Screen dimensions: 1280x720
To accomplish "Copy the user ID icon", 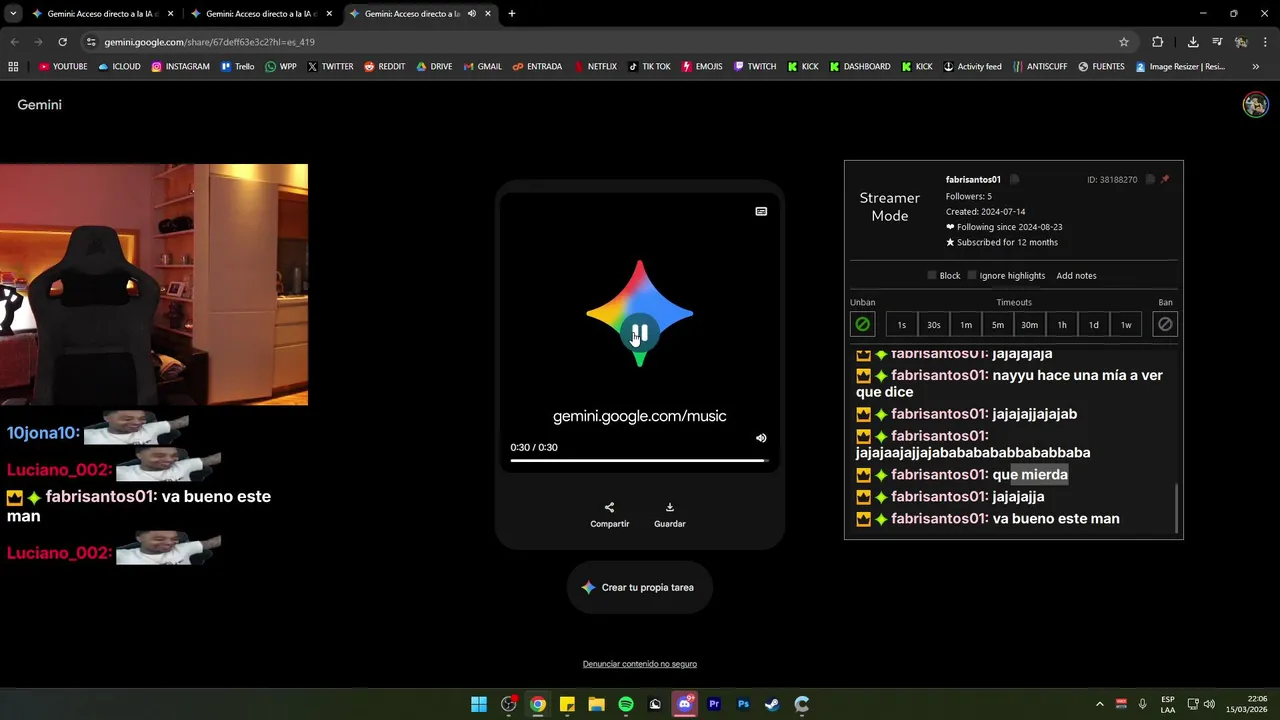I will (x=1150, y=179).
